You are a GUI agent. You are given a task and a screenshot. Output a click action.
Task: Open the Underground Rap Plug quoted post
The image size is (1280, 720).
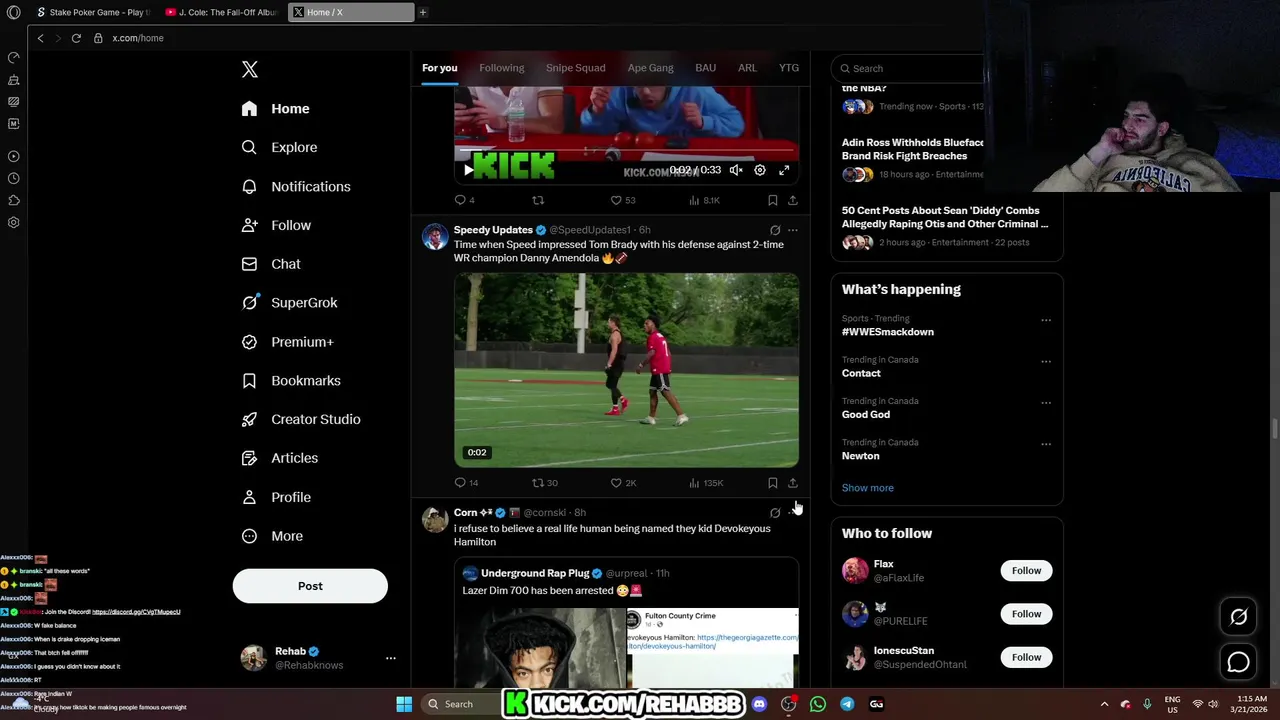(x=626, y=624)
